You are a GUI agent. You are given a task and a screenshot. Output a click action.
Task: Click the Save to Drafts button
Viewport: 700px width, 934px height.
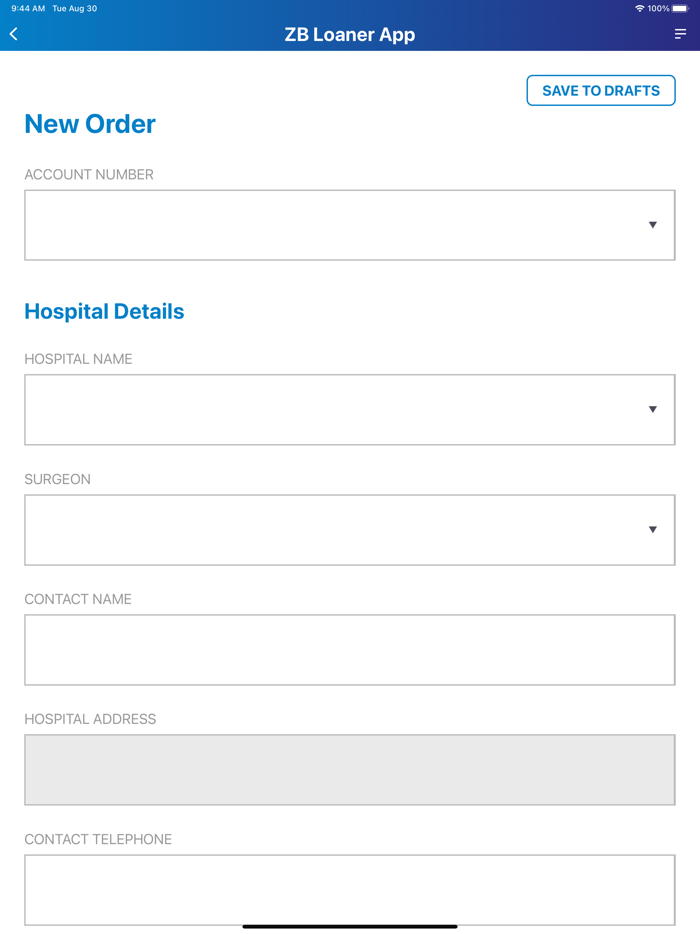coord(601,90)
